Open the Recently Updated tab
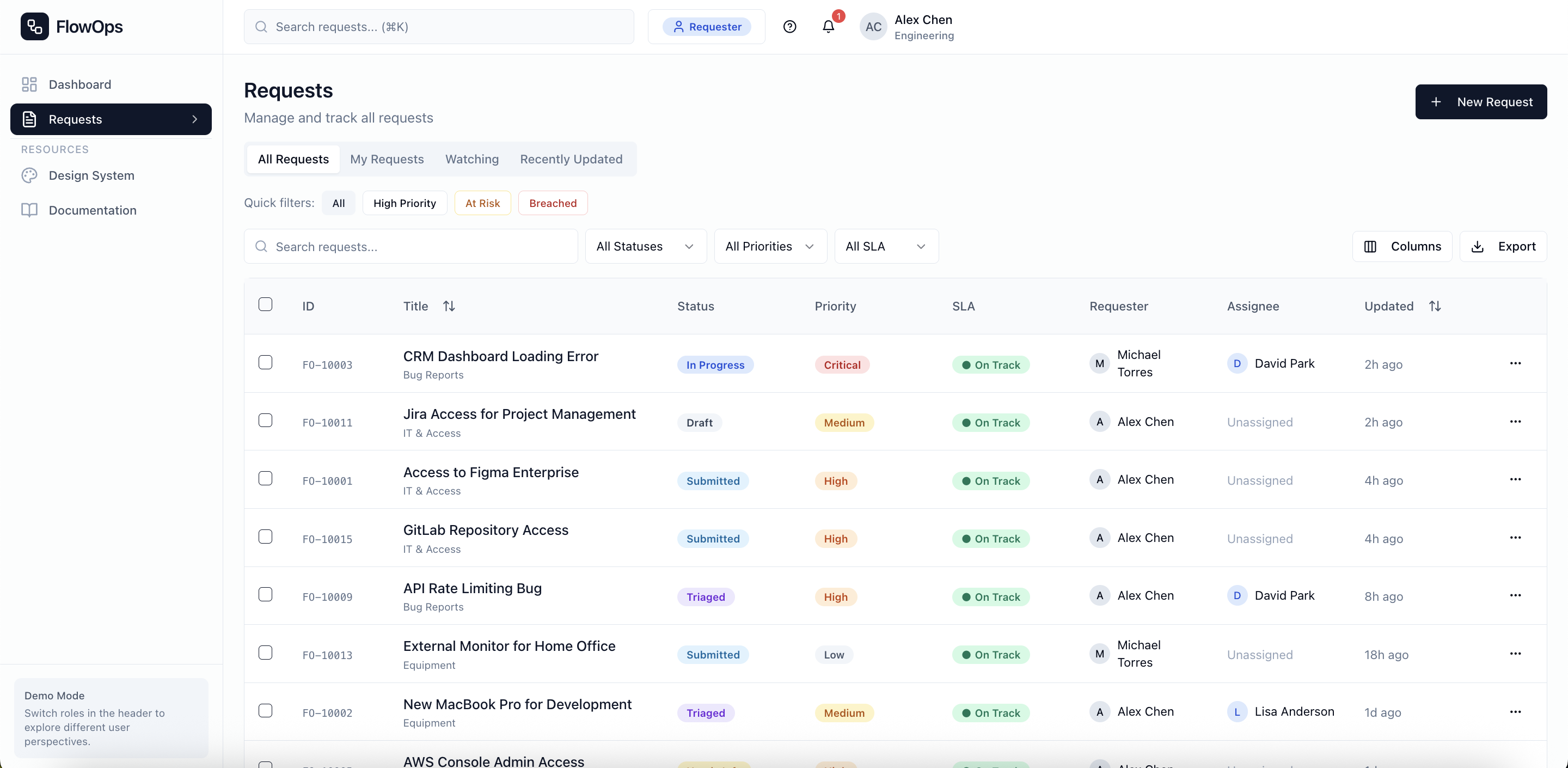Image resolution: width=1568 pixels, height=768 pixels. pyautogui.click(x=571, y=159)
